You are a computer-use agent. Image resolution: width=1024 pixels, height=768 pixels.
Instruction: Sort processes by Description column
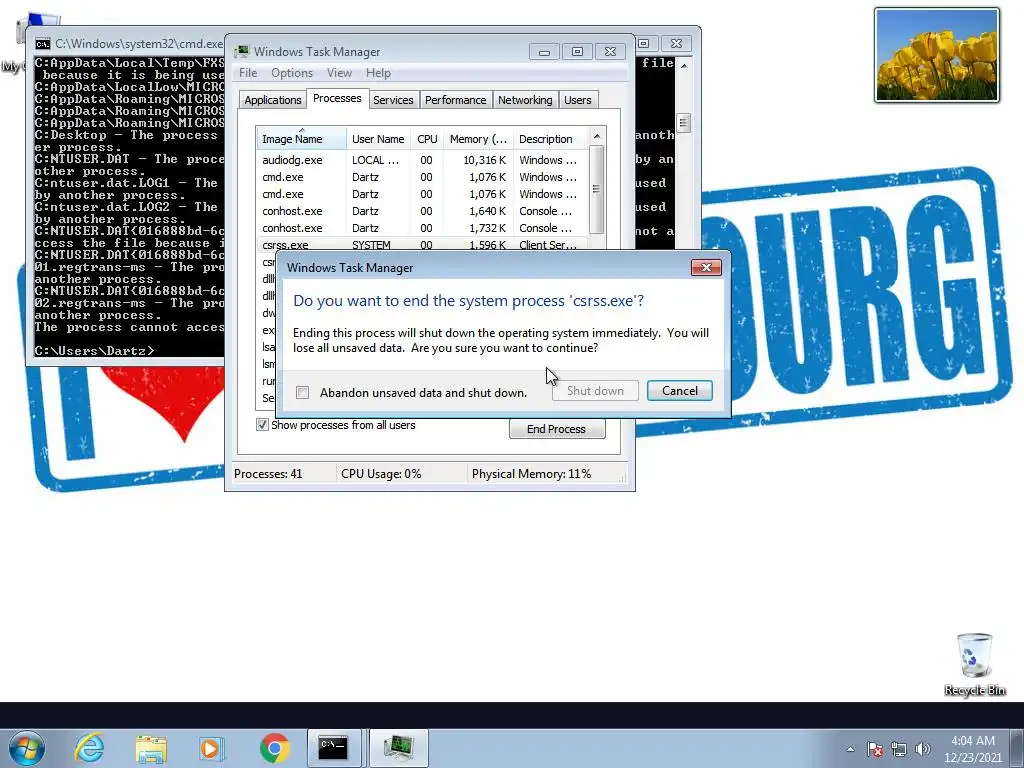pyautogui.click(x=550, y=139)
